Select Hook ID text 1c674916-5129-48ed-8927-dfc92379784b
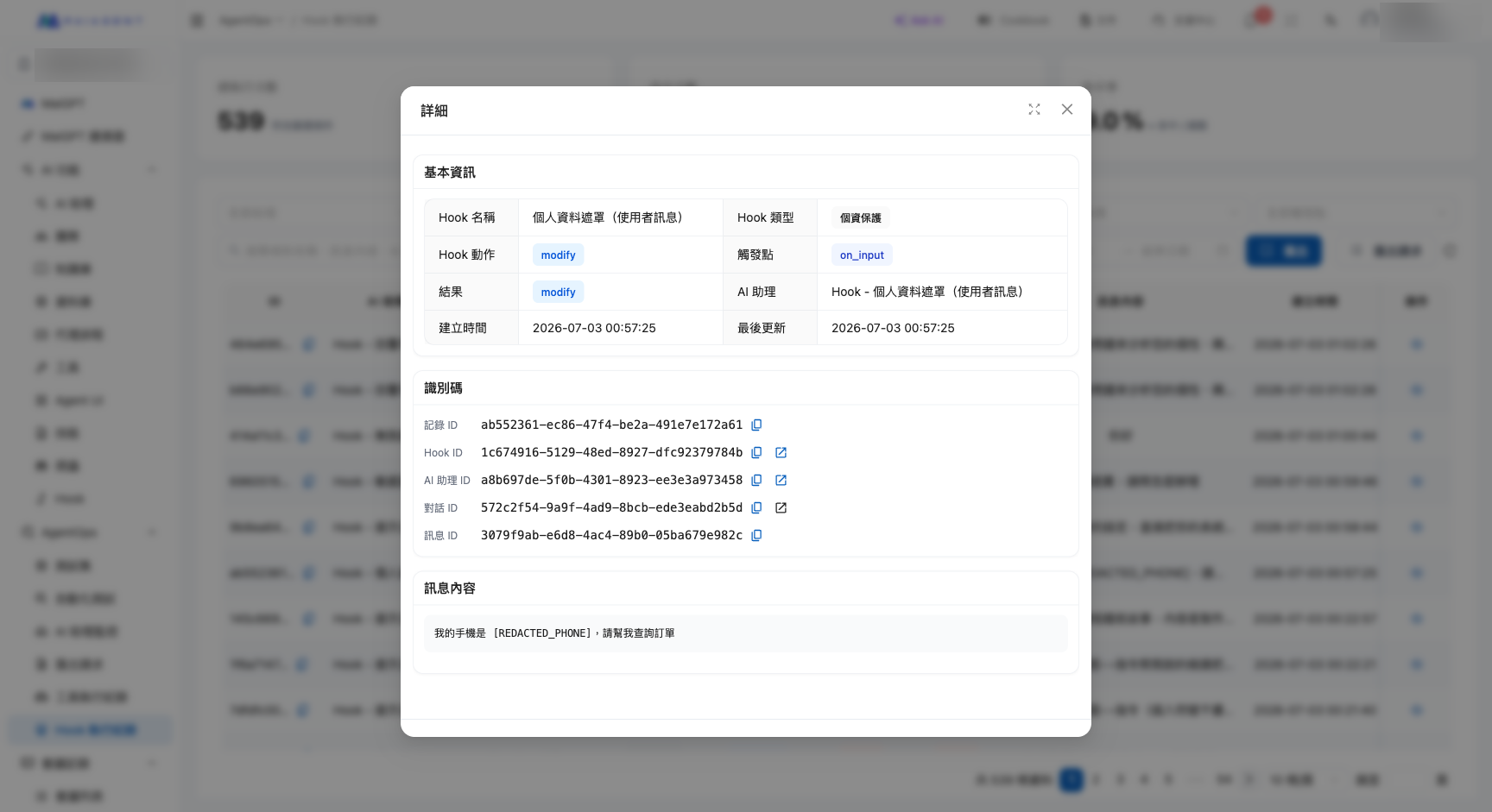The height and width of the screenshot is (812, 1492). coord(611,452)
